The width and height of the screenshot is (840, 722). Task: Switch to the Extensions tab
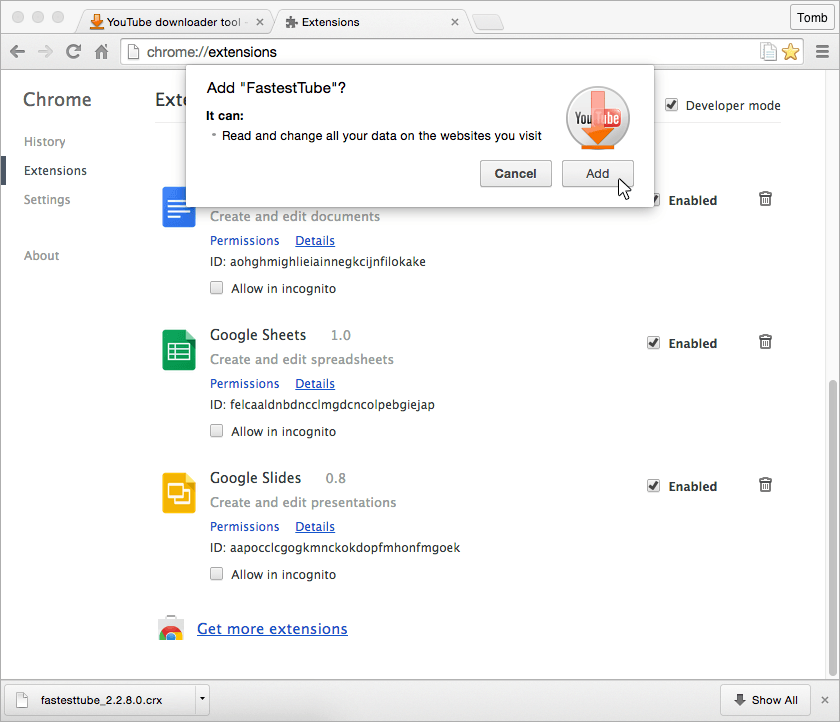point(370,22)
